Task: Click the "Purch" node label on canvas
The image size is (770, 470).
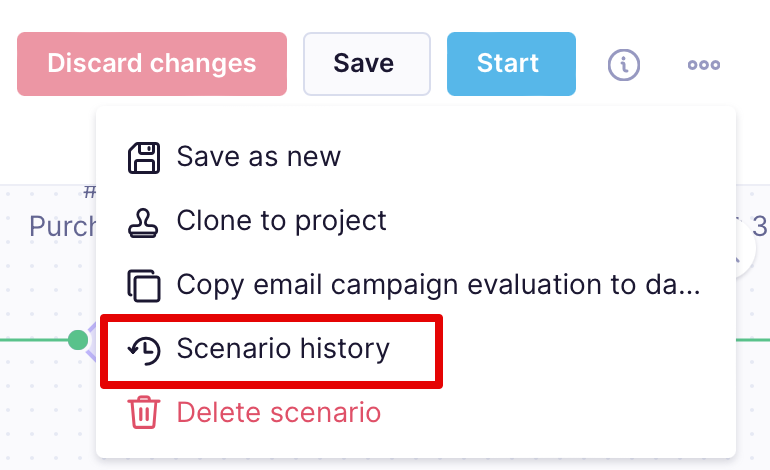Action: (62, 226)
